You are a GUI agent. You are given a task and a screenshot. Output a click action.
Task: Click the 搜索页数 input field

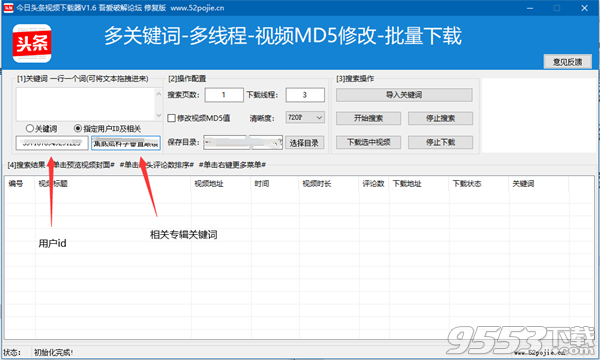click(x=224, y=95)
